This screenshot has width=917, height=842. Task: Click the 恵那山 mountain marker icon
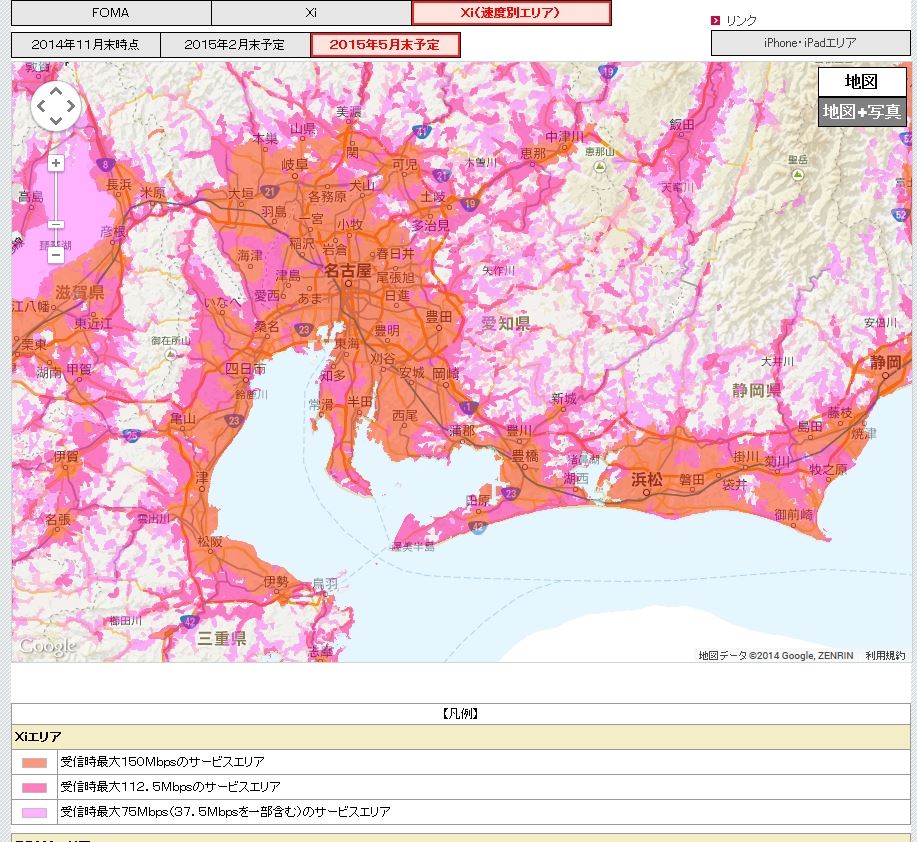pyautogui.click(x=599, y=167)
